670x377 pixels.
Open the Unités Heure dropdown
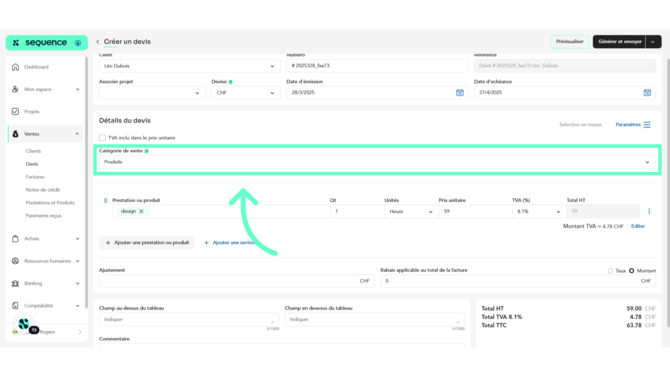click(411, 211)
